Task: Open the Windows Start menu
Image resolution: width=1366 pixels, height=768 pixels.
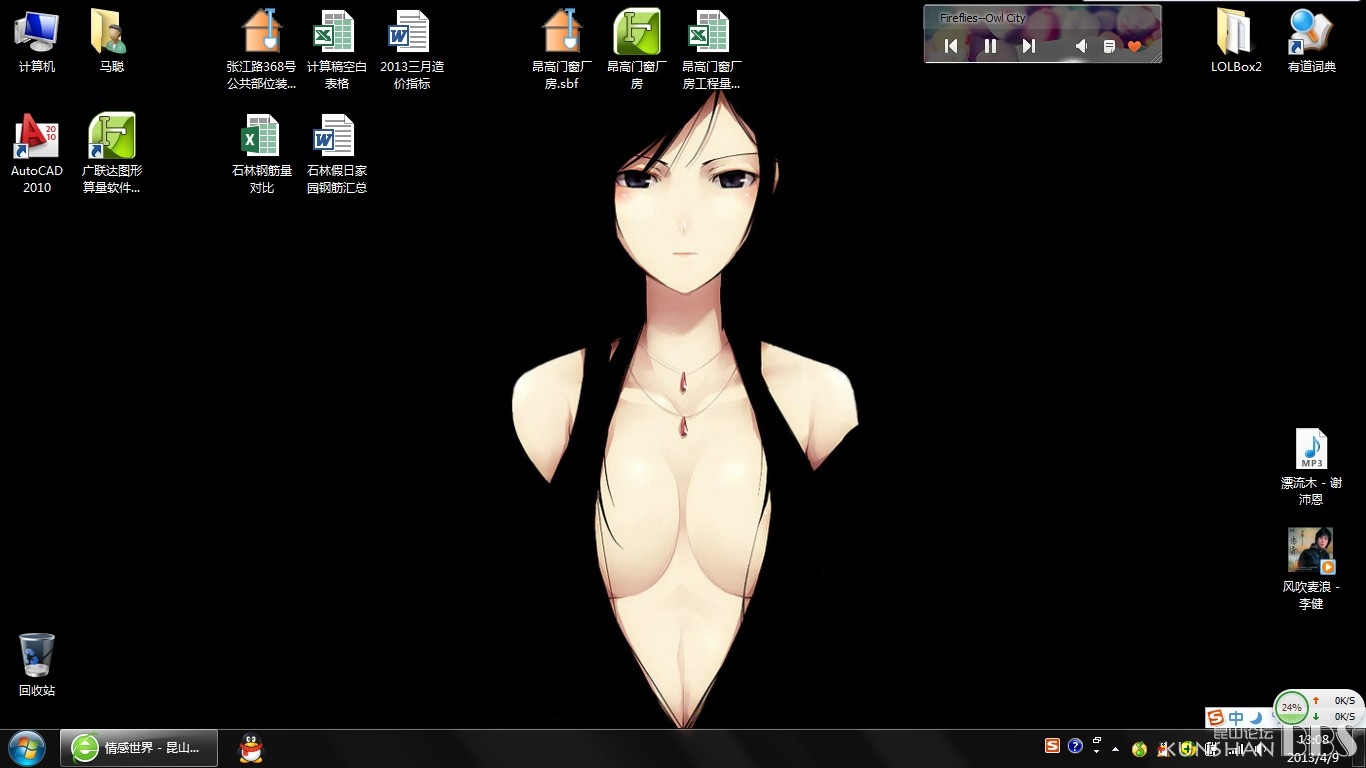Action: point(26,748)
